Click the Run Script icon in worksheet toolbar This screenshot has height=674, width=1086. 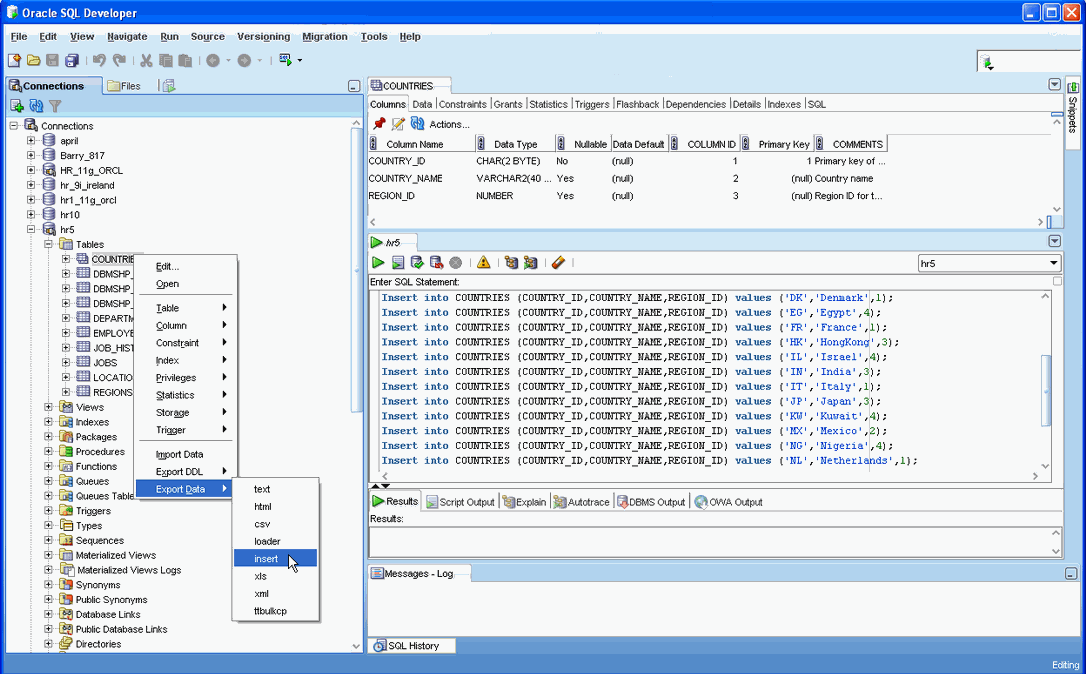click(x=397, y=263)
